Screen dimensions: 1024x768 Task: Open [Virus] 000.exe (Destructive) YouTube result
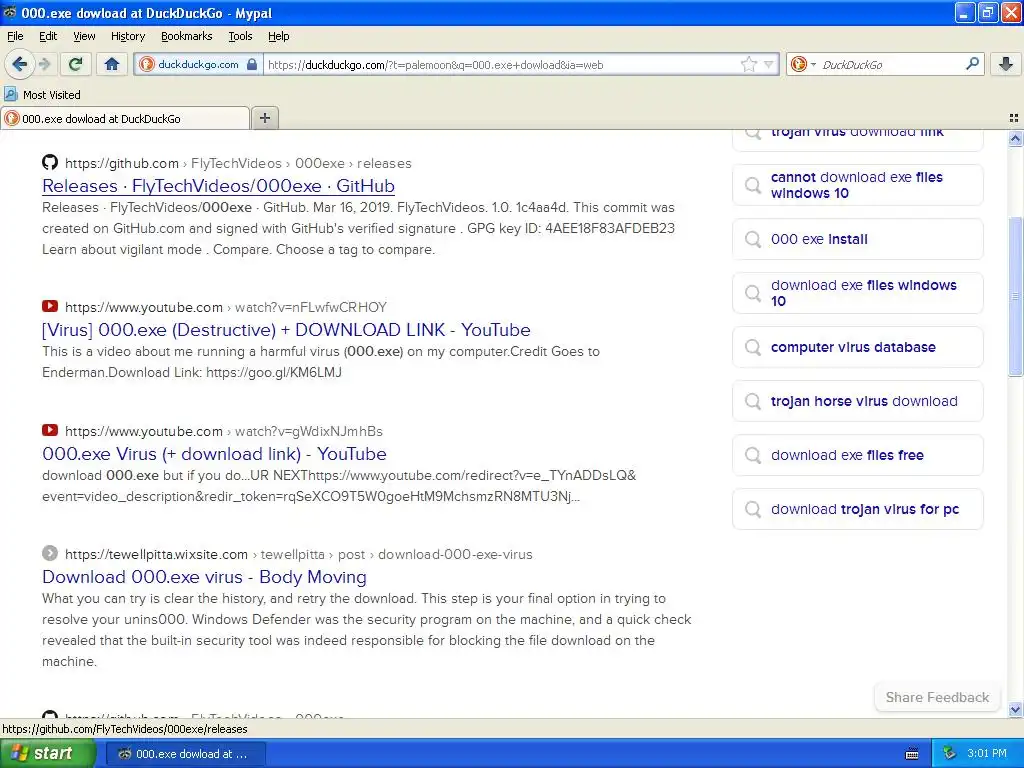[286, 330]
